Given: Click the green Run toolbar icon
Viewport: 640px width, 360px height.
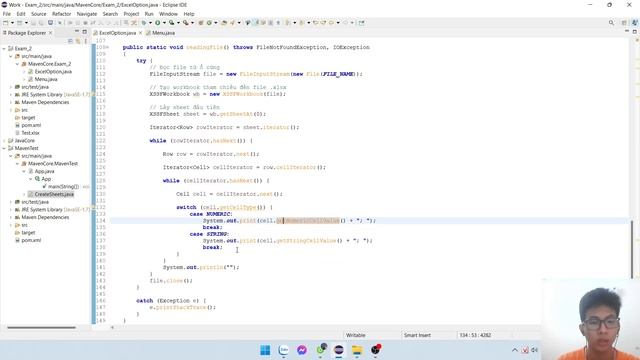Looking at the screenshot, I should point(158,23).
